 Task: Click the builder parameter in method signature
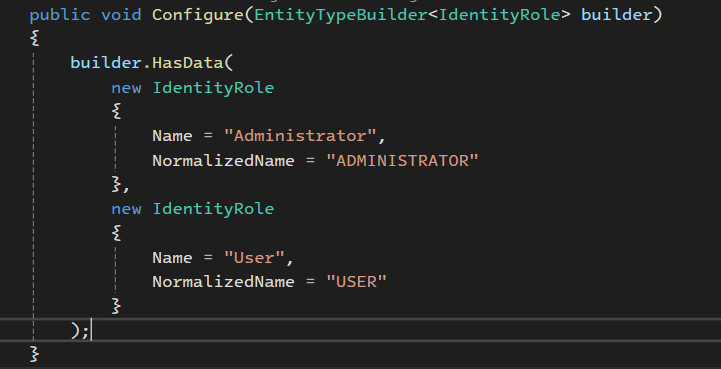point(617,15)
